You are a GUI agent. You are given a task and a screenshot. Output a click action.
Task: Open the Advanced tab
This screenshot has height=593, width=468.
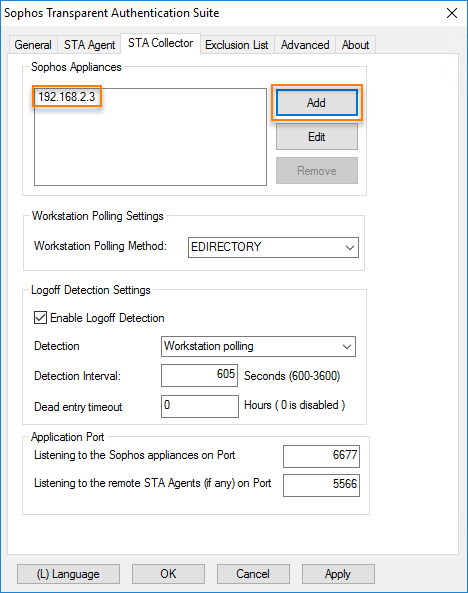[x=305, y=45]
